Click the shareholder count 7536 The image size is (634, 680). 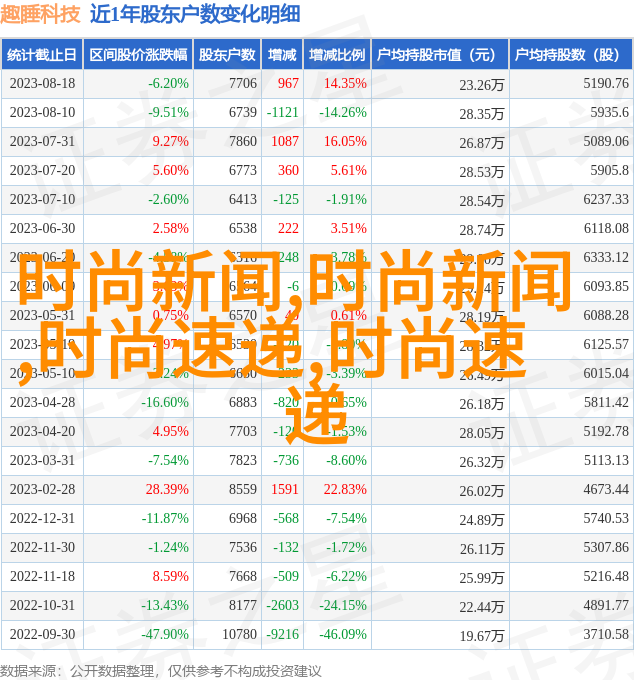(243, 548)
